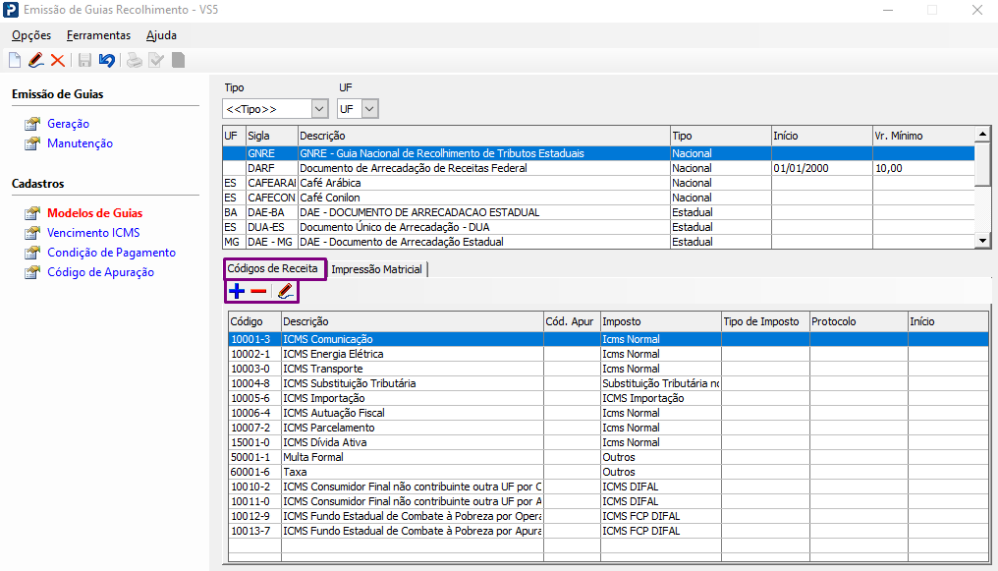Go to Condição de Pagamento

[x=111, y=253]
